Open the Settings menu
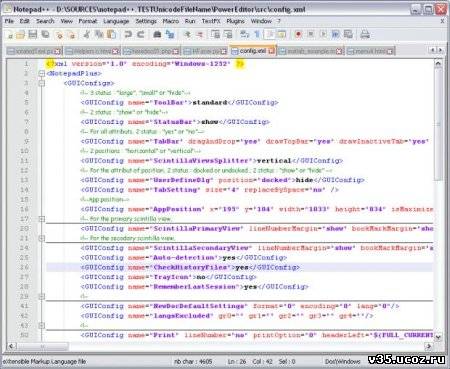Screen dimensions: 450x369 (x=146, y=21)
